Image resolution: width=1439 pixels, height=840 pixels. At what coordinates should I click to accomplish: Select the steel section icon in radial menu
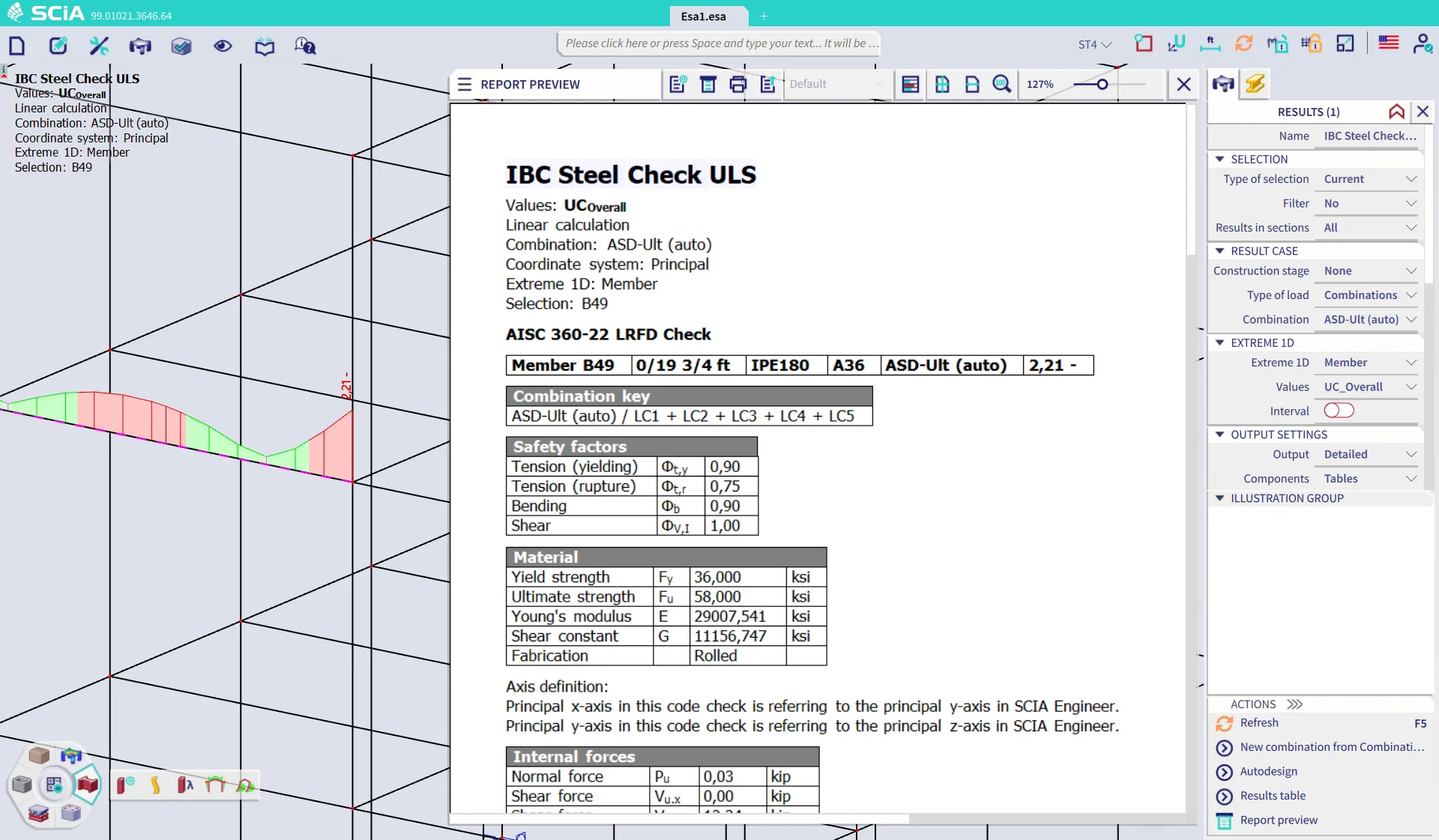[88, 784]
